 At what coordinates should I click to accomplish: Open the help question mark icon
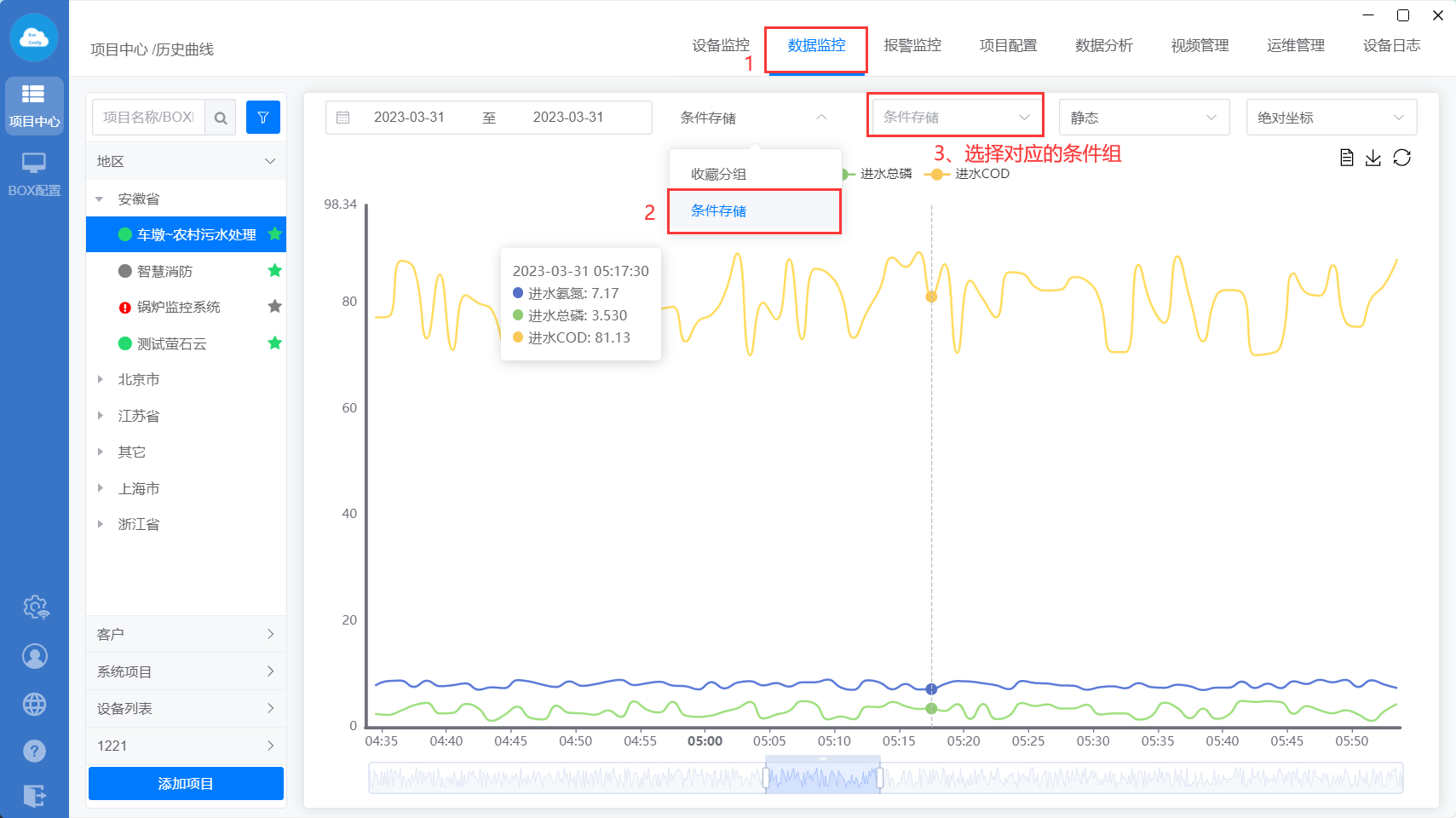coord(34,751)
